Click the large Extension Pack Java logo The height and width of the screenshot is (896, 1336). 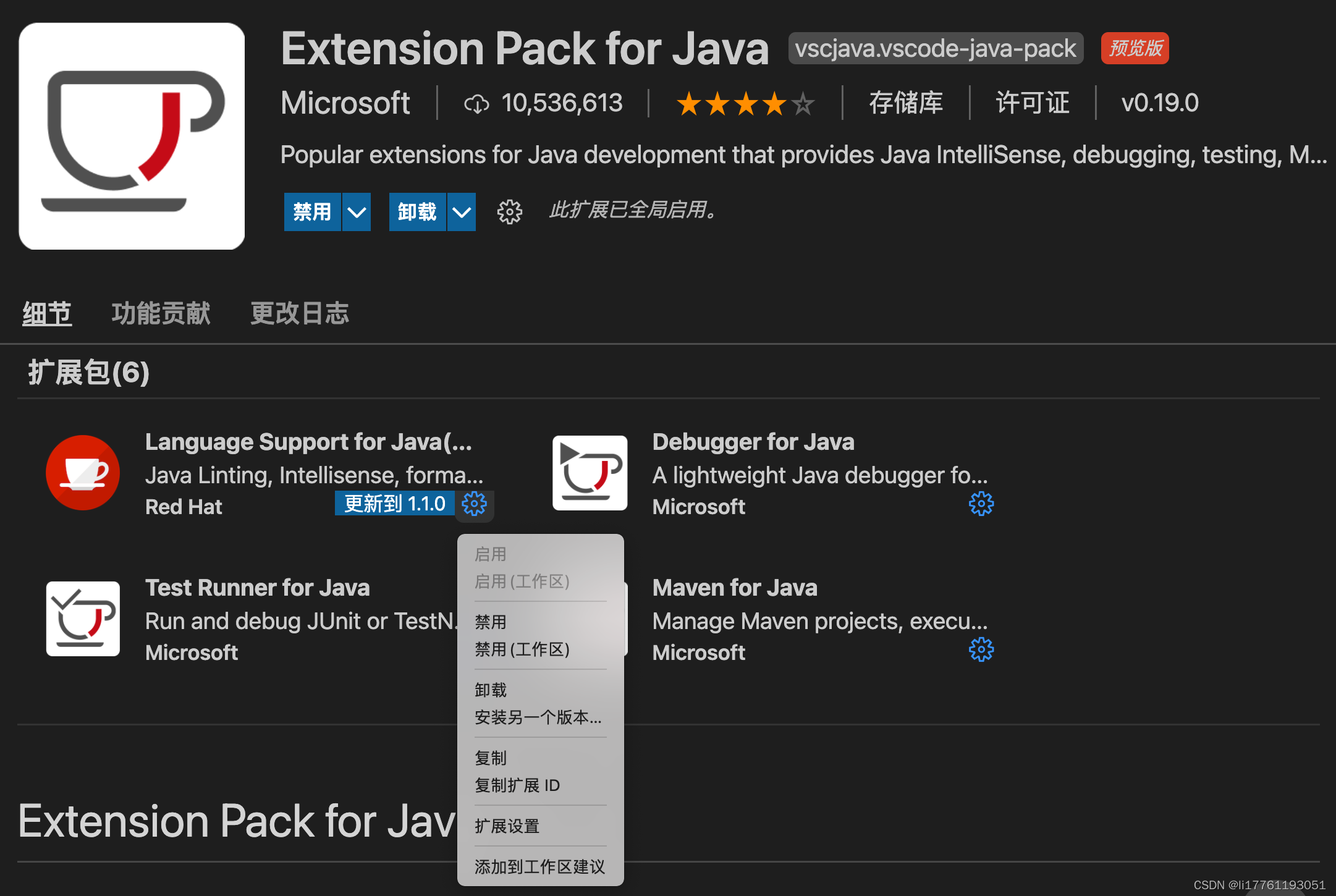[132, 137]
